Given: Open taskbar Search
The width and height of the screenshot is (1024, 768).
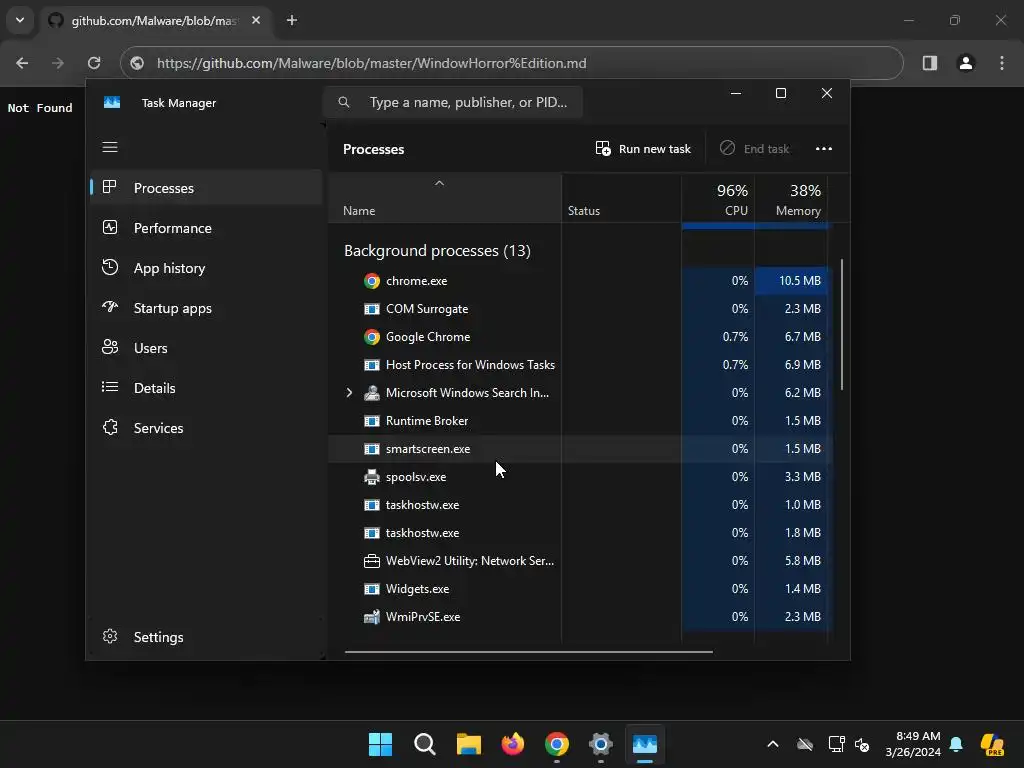Looking at the screenshot, I should (424, 744).
